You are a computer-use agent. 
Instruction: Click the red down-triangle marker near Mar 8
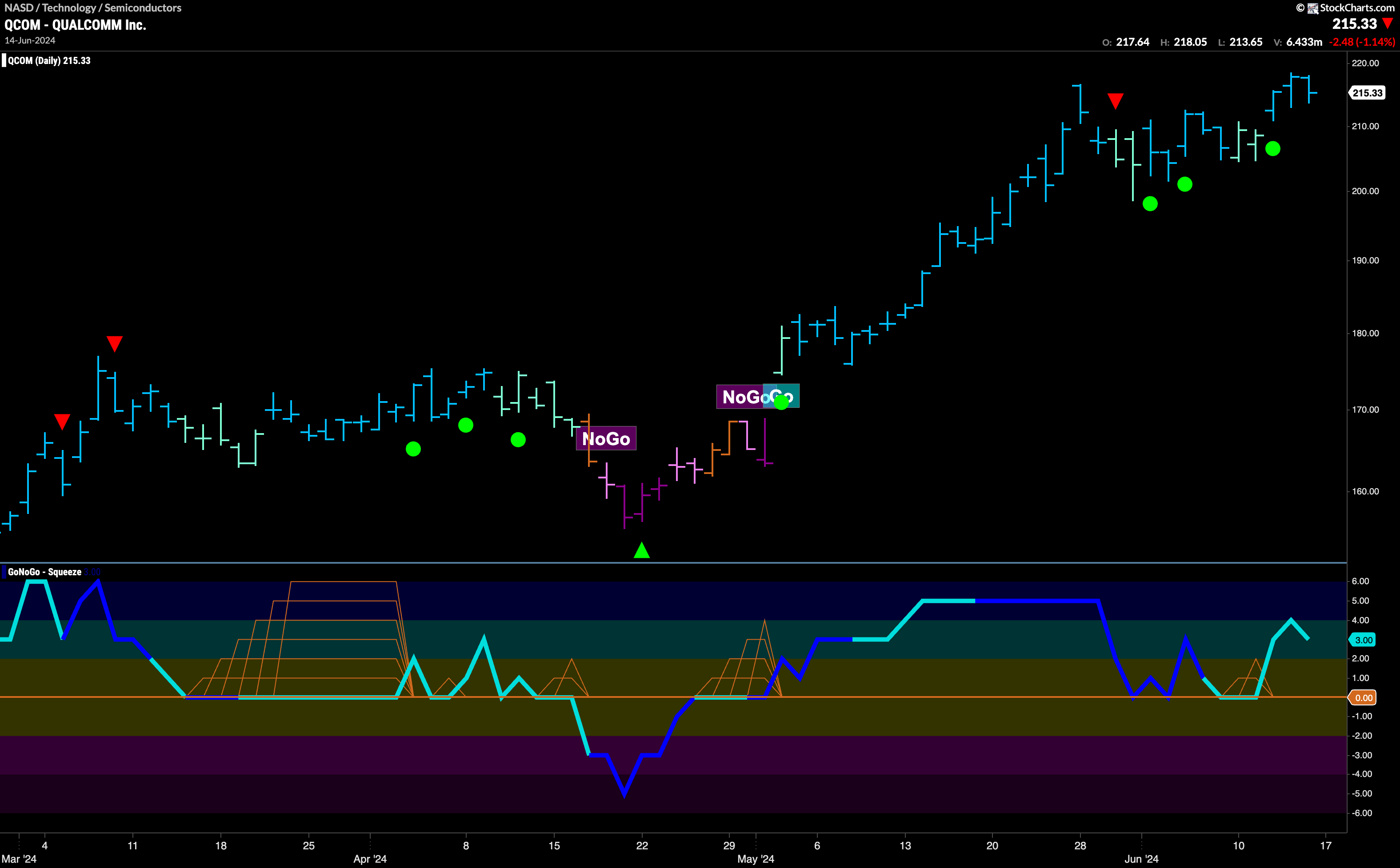point(114,343)
